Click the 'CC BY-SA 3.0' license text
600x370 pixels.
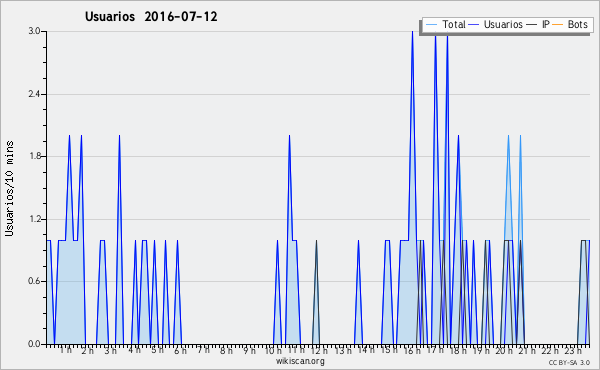click(x=569, y=363)
